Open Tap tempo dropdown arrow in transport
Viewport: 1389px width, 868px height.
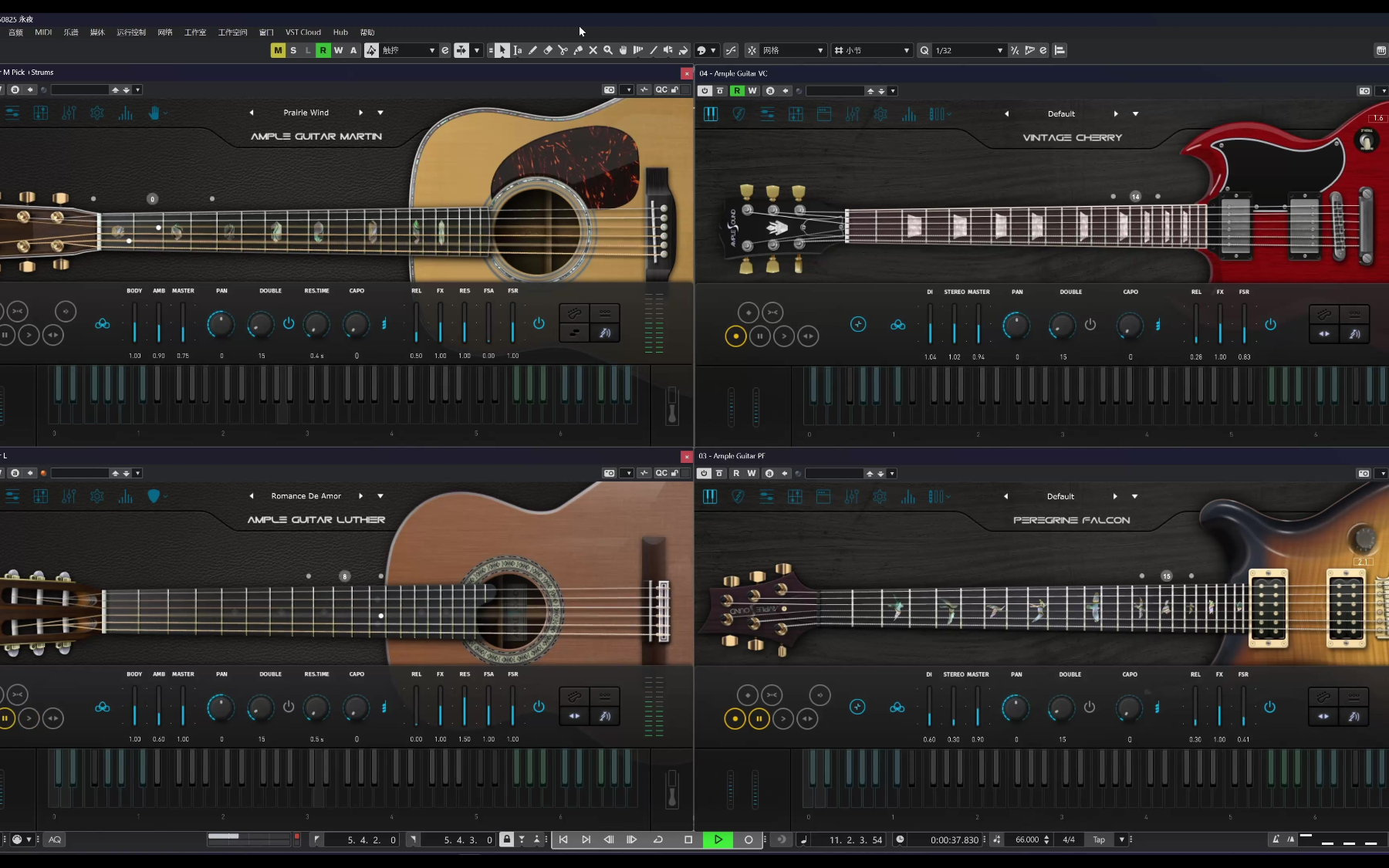click(1122, 839)
